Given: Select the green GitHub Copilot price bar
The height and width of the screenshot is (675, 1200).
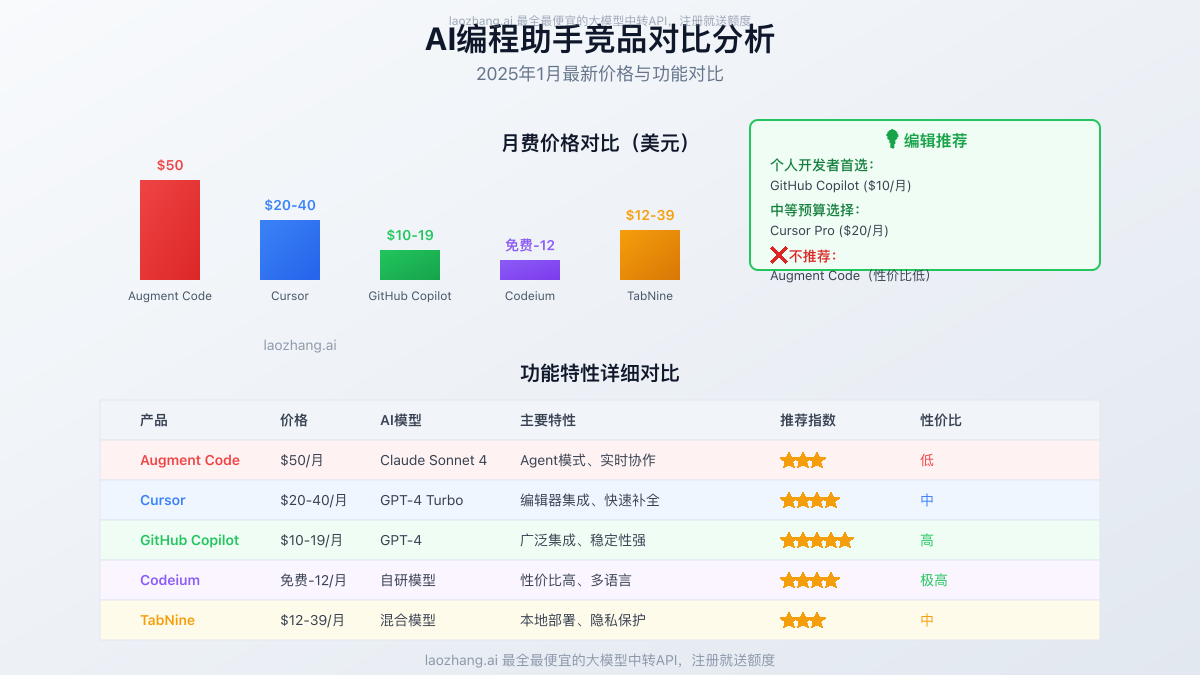Looking at the screenshot, I should tap(410, 265).
